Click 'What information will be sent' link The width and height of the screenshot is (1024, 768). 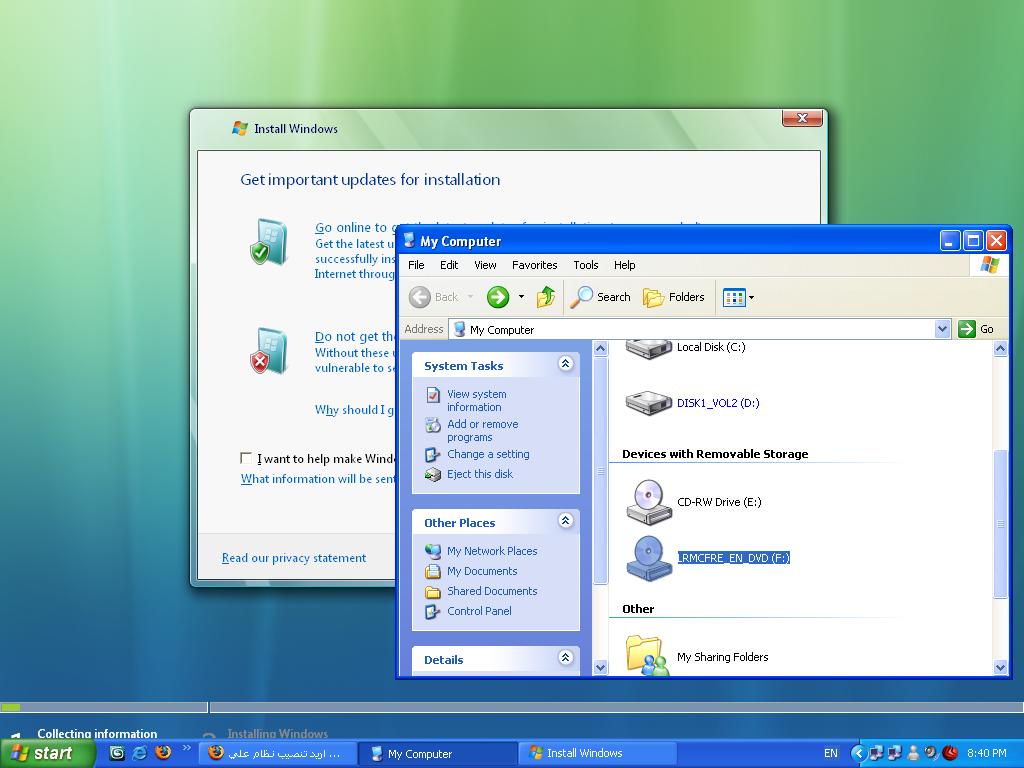point(318,479)
